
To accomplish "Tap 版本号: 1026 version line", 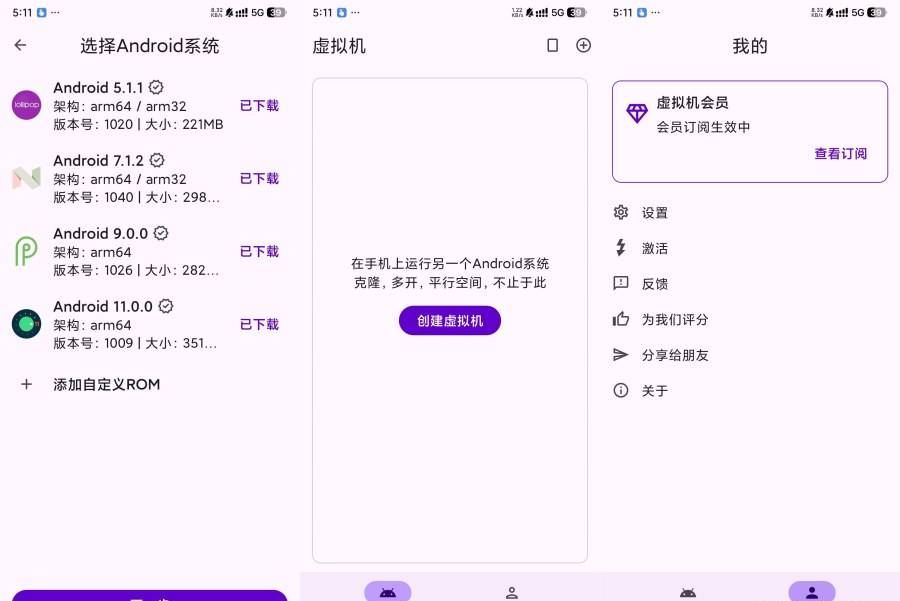I will (136, 270).
